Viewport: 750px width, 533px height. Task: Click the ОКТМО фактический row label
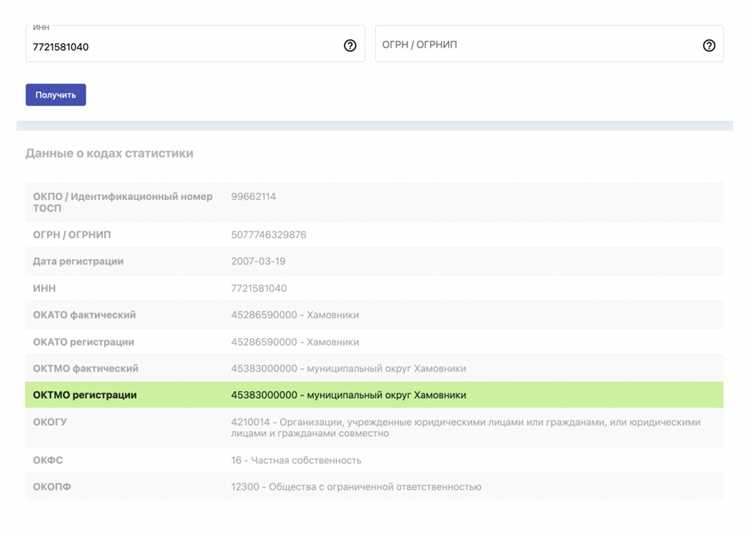click(x=85, y=369)
